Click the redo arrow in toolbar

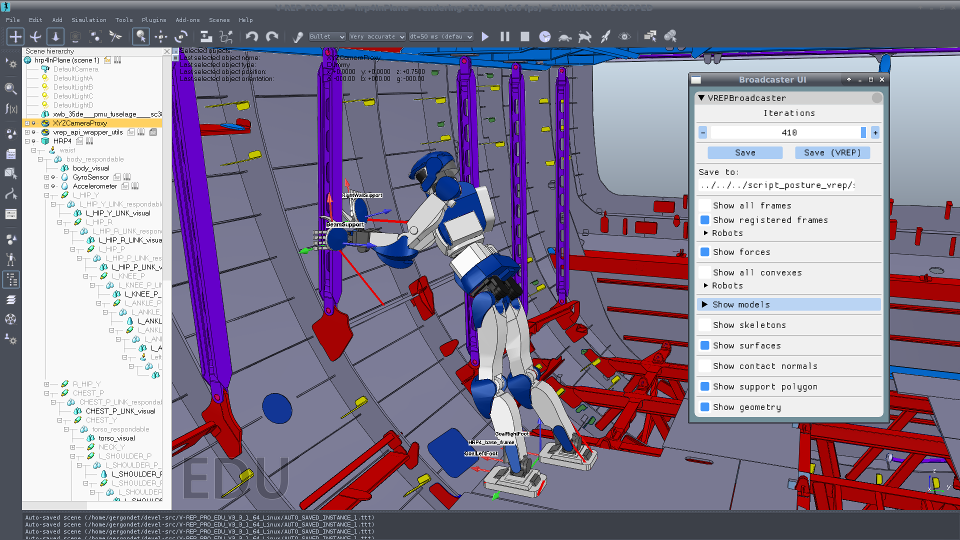tap(272, 36)
